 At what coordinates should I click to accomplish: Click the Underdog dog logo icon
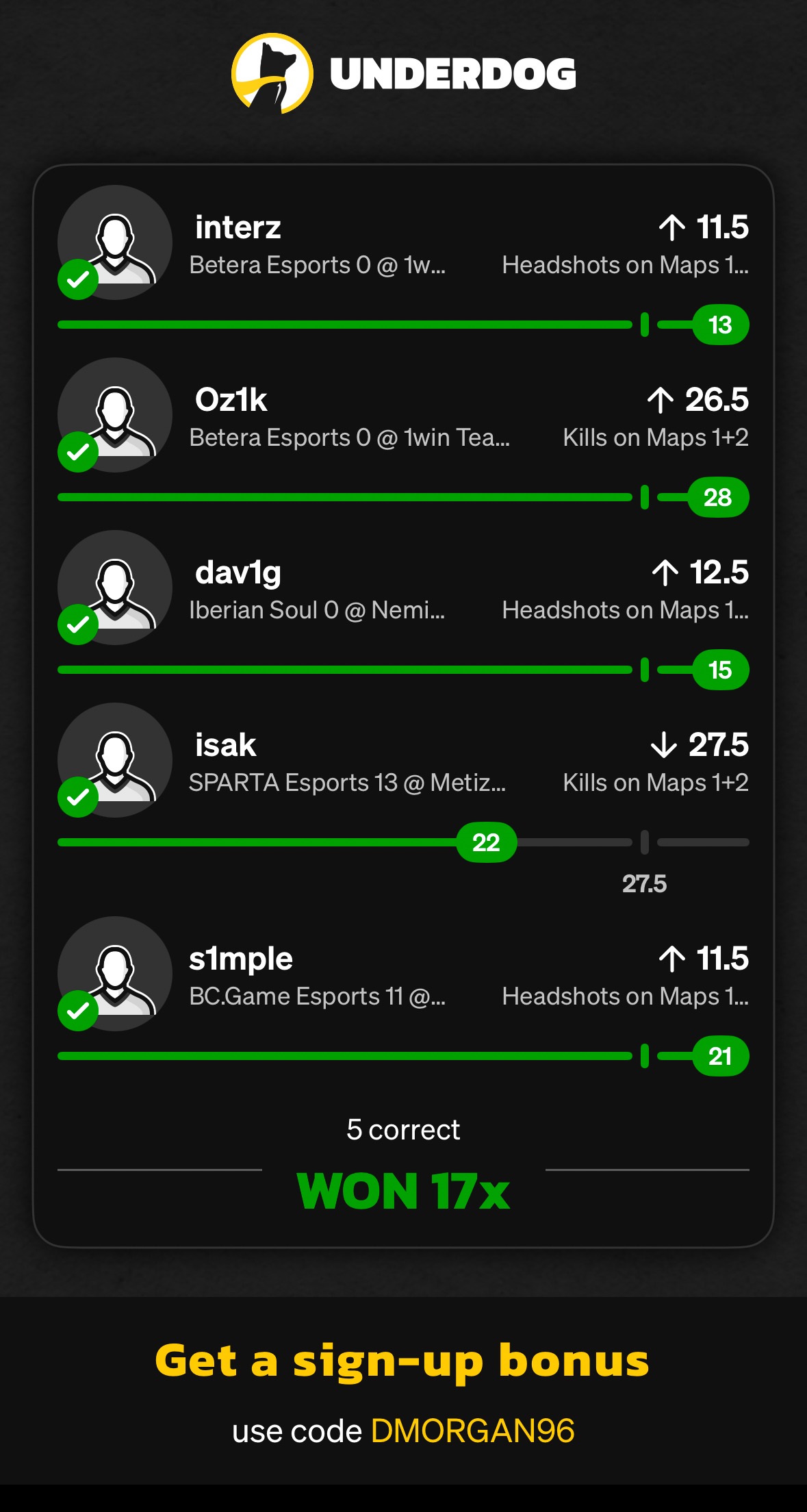click(272, 73)
